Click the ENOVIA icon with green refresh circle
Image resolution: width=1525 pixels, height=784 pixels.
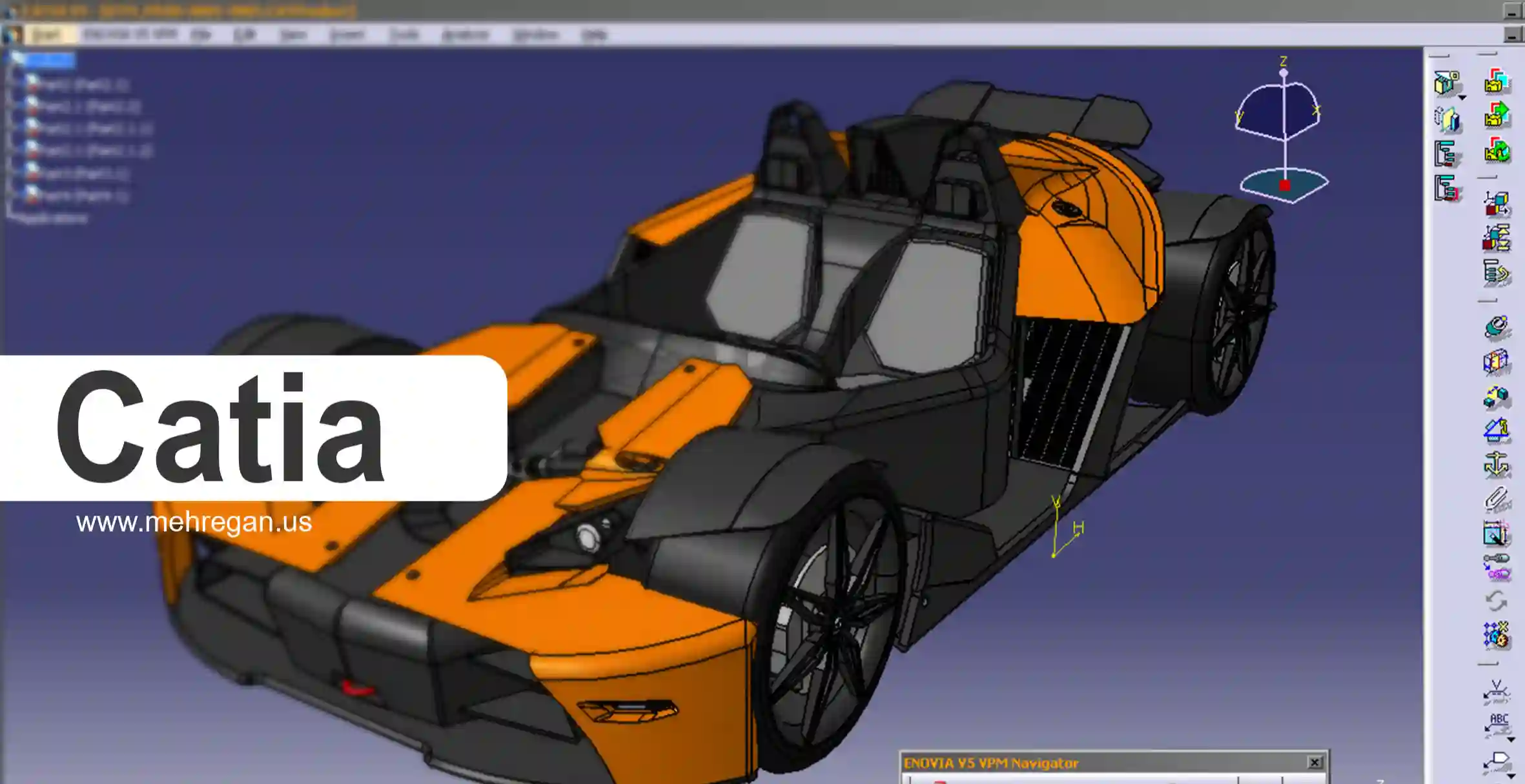pos(1497,151)
